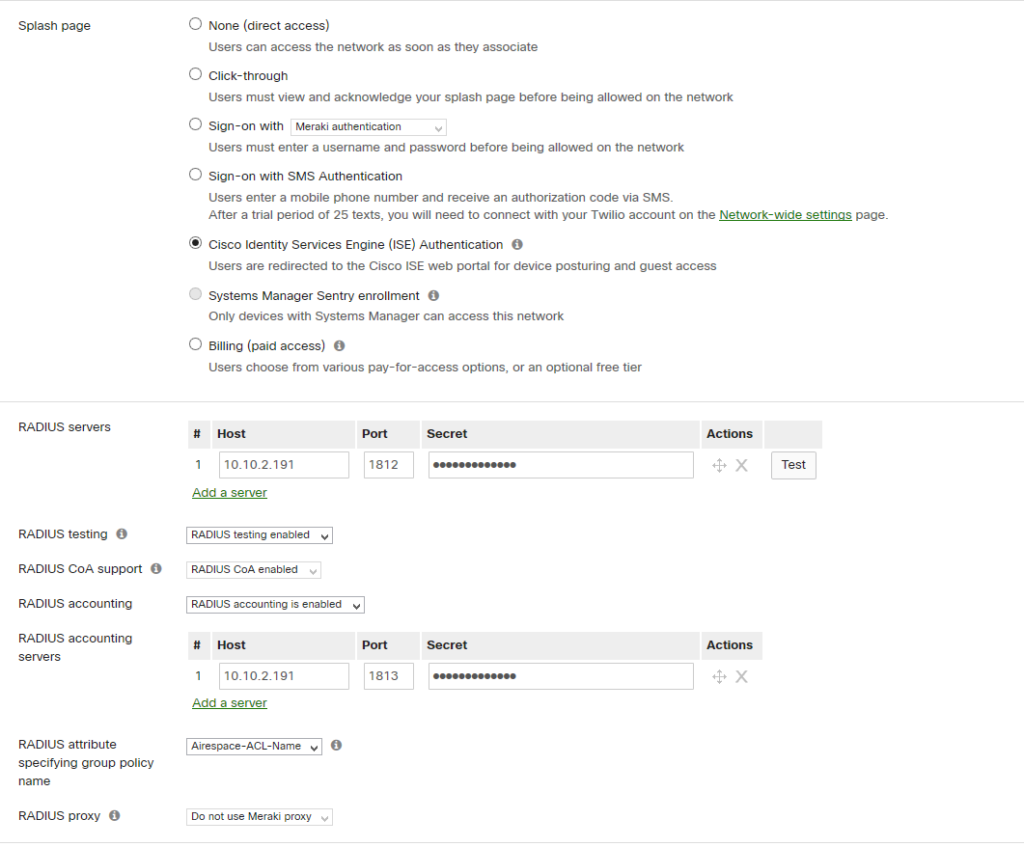
Task: Click info icon beside Systems Manager Sentry enrollment
Action: 432,294
